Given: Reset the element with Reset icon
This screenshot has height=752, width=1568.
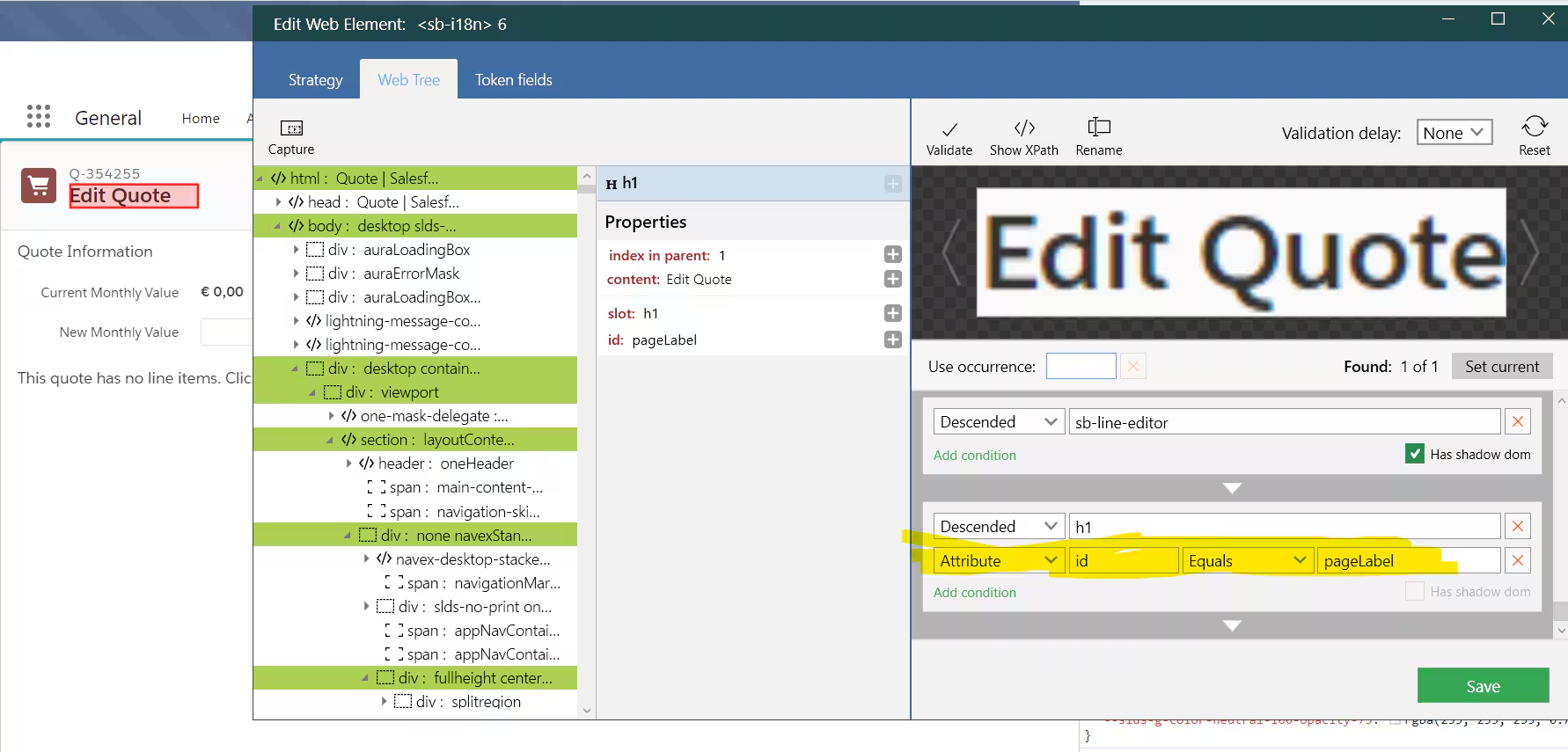Looking at the screenshot, I should [x=1534, y=127].
